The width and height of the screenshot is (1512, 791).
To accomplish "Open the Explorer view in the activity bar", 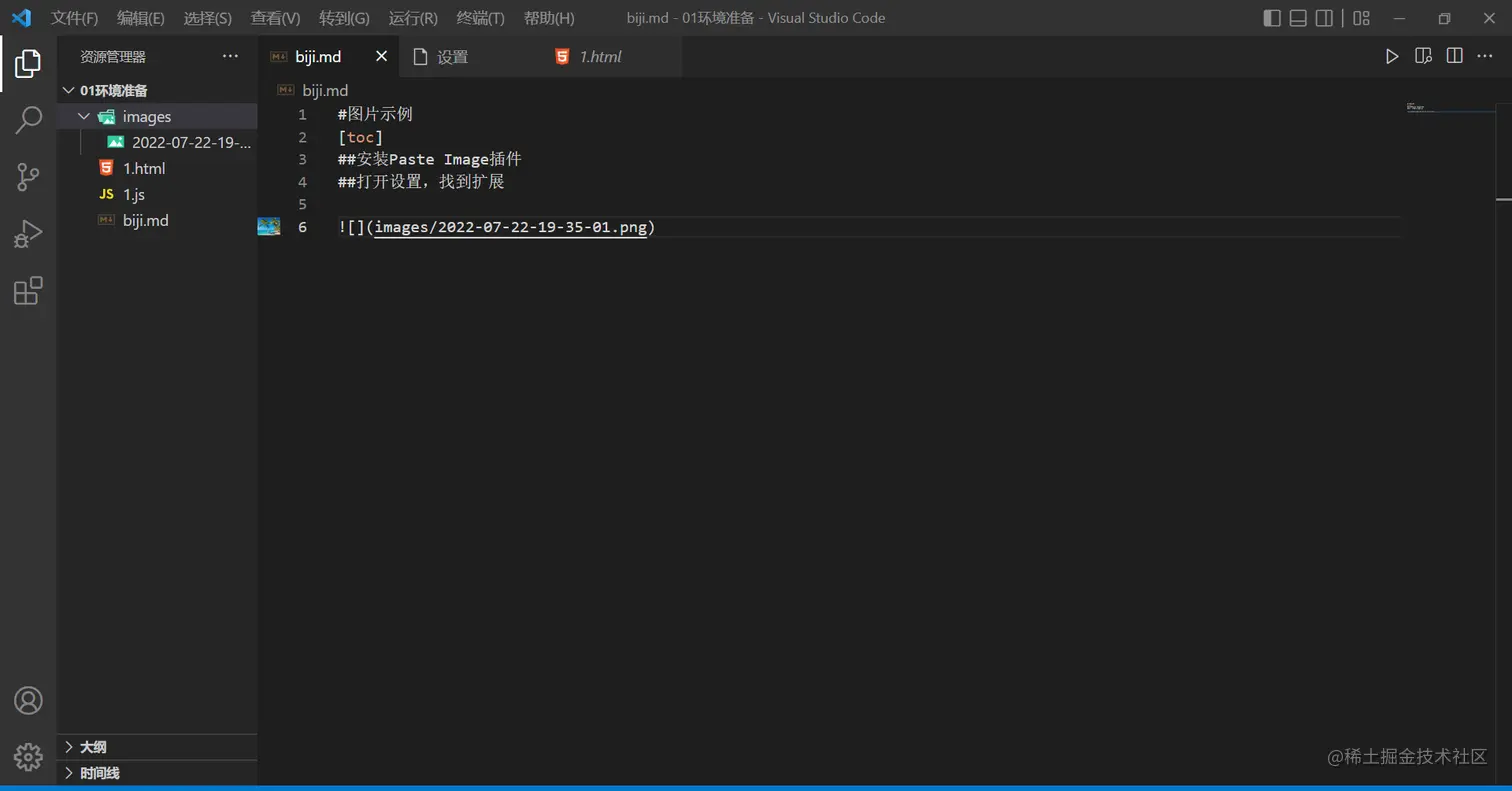I will [x=28, y=65].
